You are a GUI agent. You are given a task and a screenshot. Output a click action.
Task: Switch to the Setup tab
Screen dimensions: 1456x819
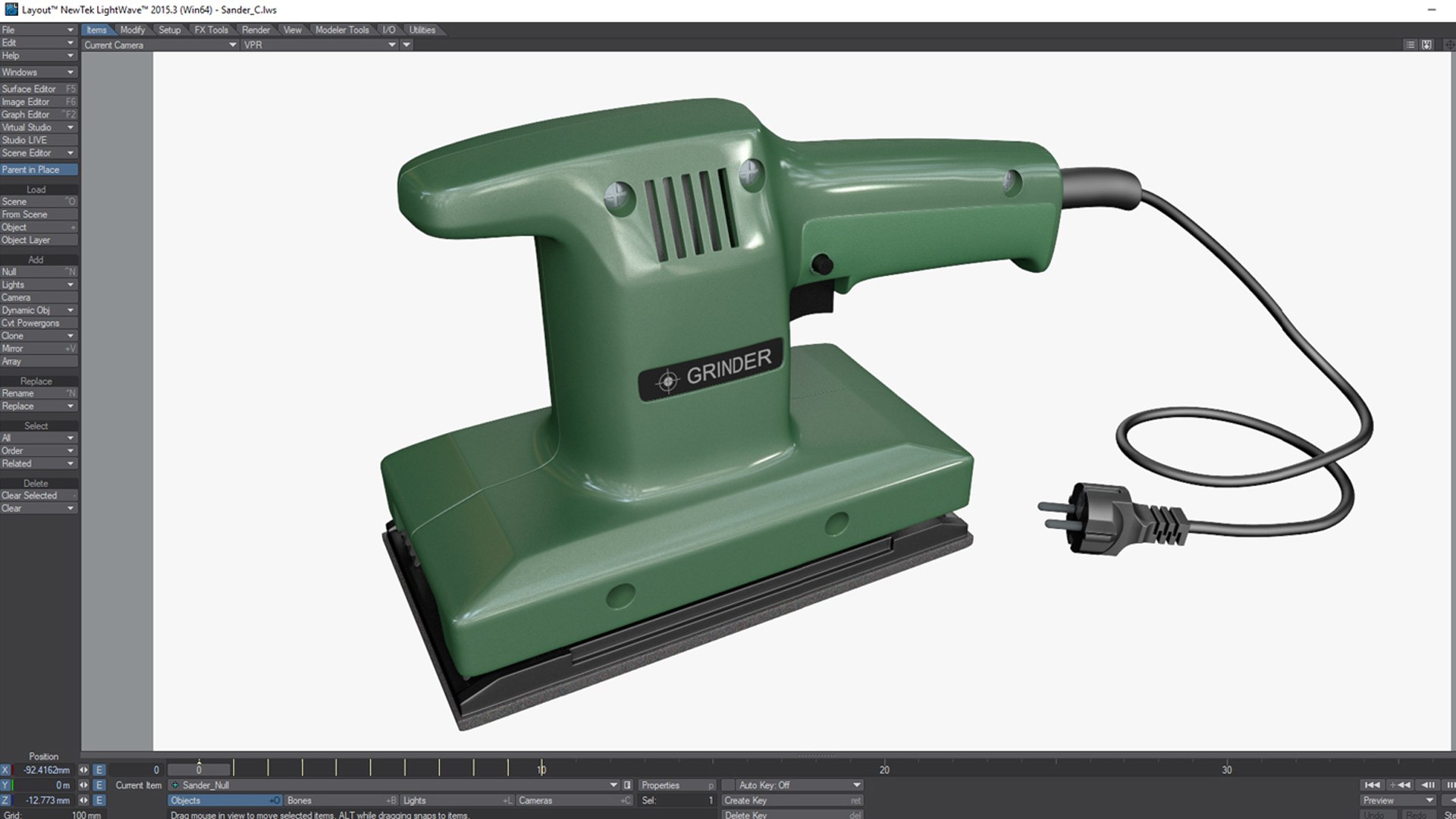pos(170,30)
